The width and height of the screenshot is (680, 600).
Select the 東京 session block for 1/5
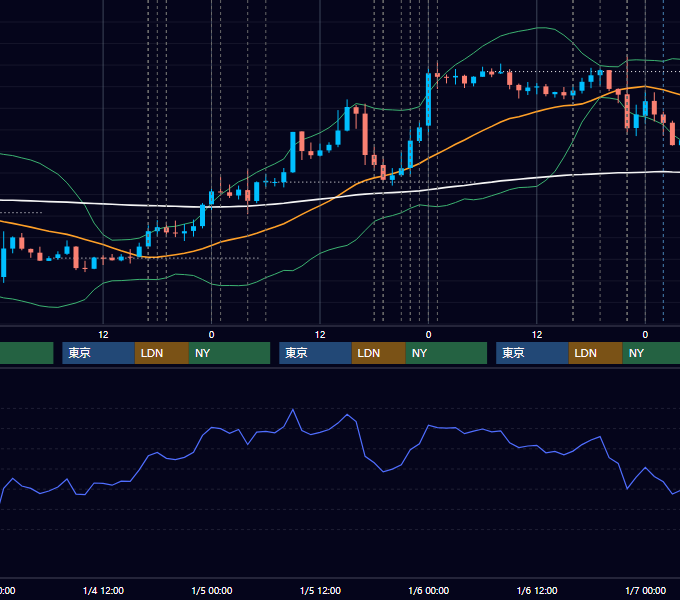tap(315, 353)
